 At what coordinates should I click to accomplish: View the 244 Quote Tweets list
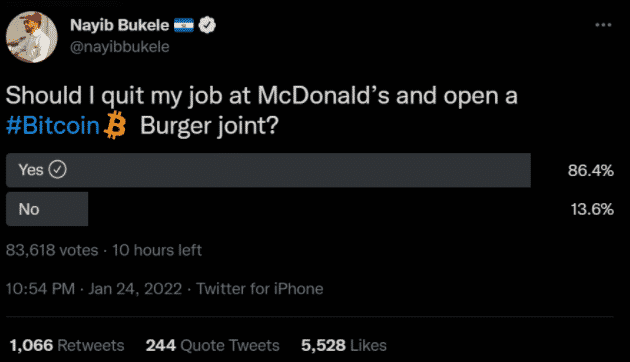click(x=213, y=346)
